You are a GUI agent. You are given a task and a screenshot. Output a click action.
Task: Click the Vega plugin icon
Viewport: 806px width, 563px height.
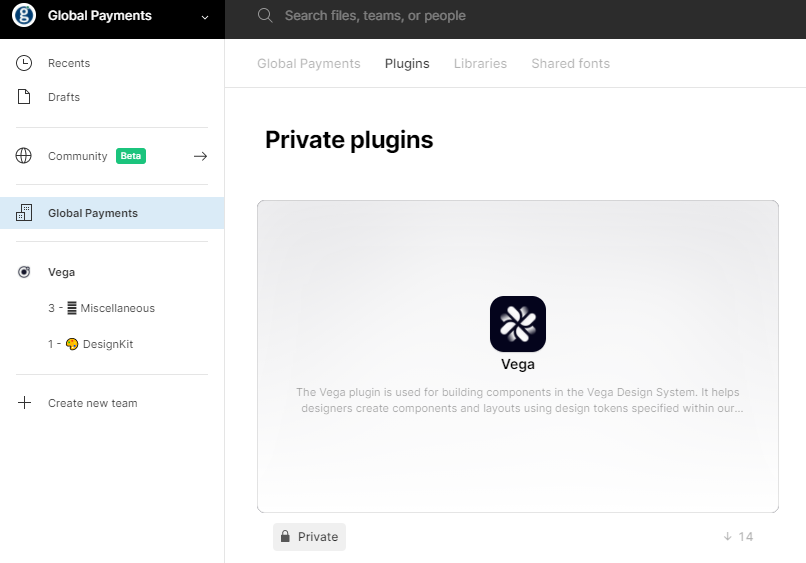[518, 324]
